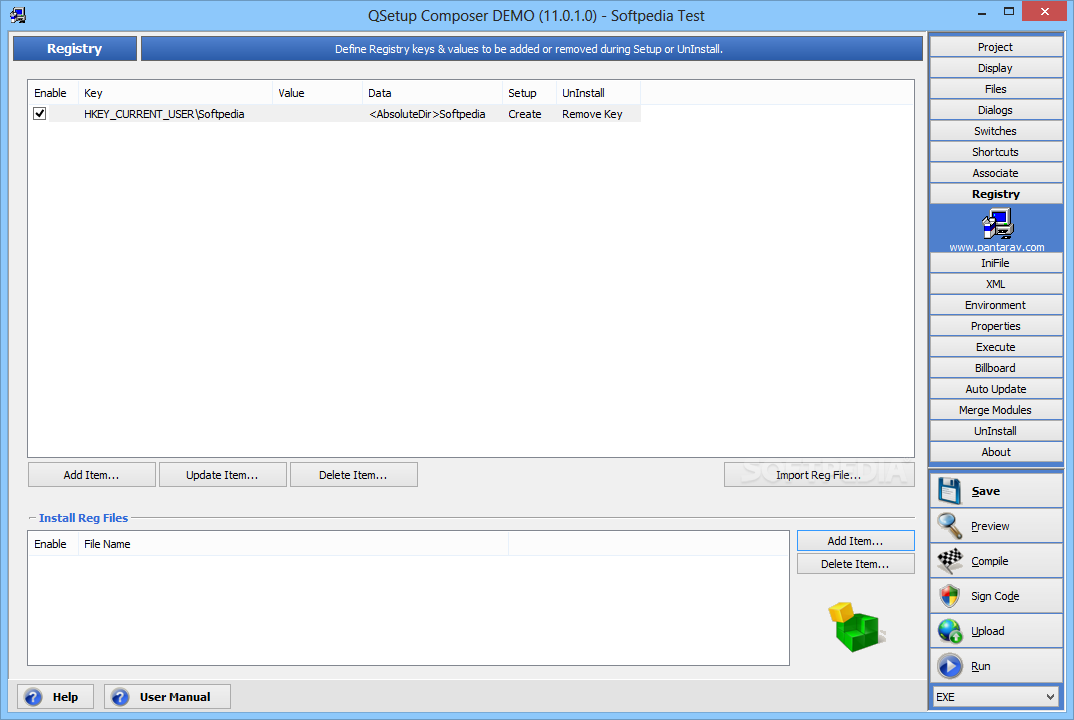
Task: Click Enable header in registry list
Action: pyautogui.click(x=51, y=92)
